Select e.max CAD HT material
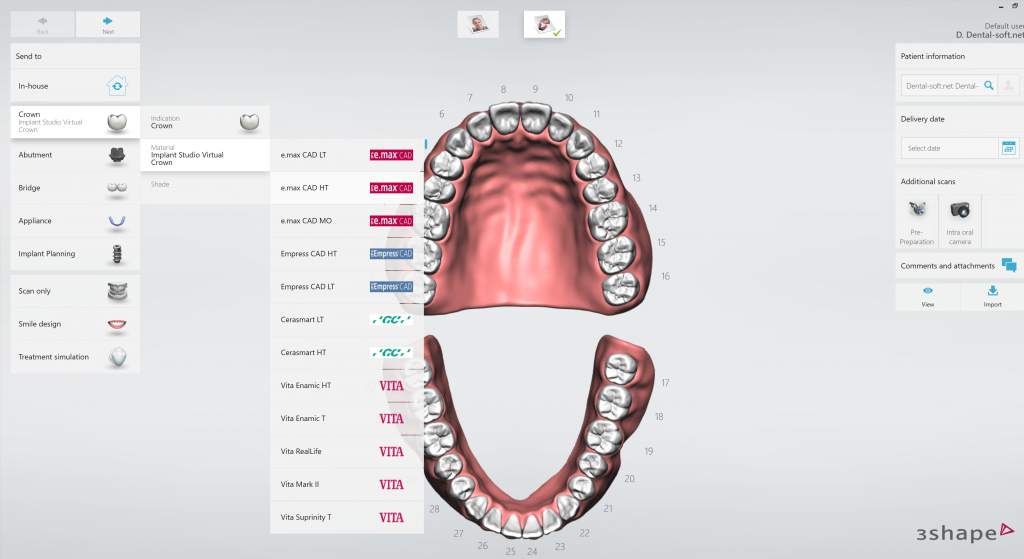Viewport: 1024px width, 559px height. point(346,188)
